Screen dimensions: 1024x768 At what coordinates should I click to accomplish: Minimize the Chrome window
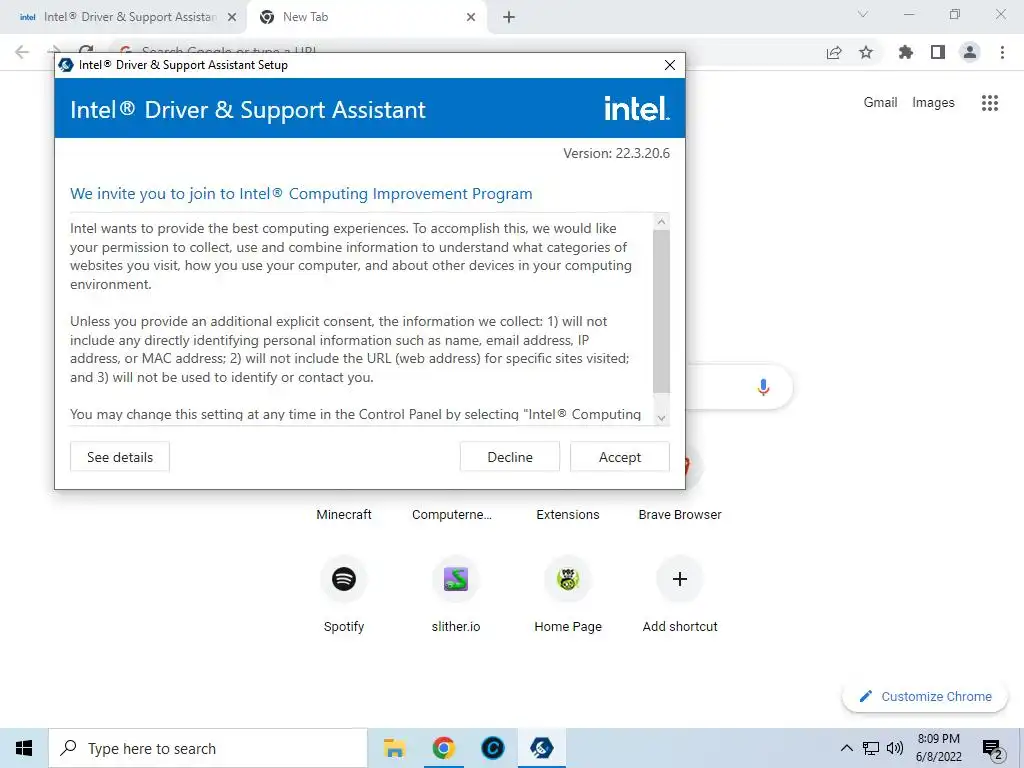point(908,14)
